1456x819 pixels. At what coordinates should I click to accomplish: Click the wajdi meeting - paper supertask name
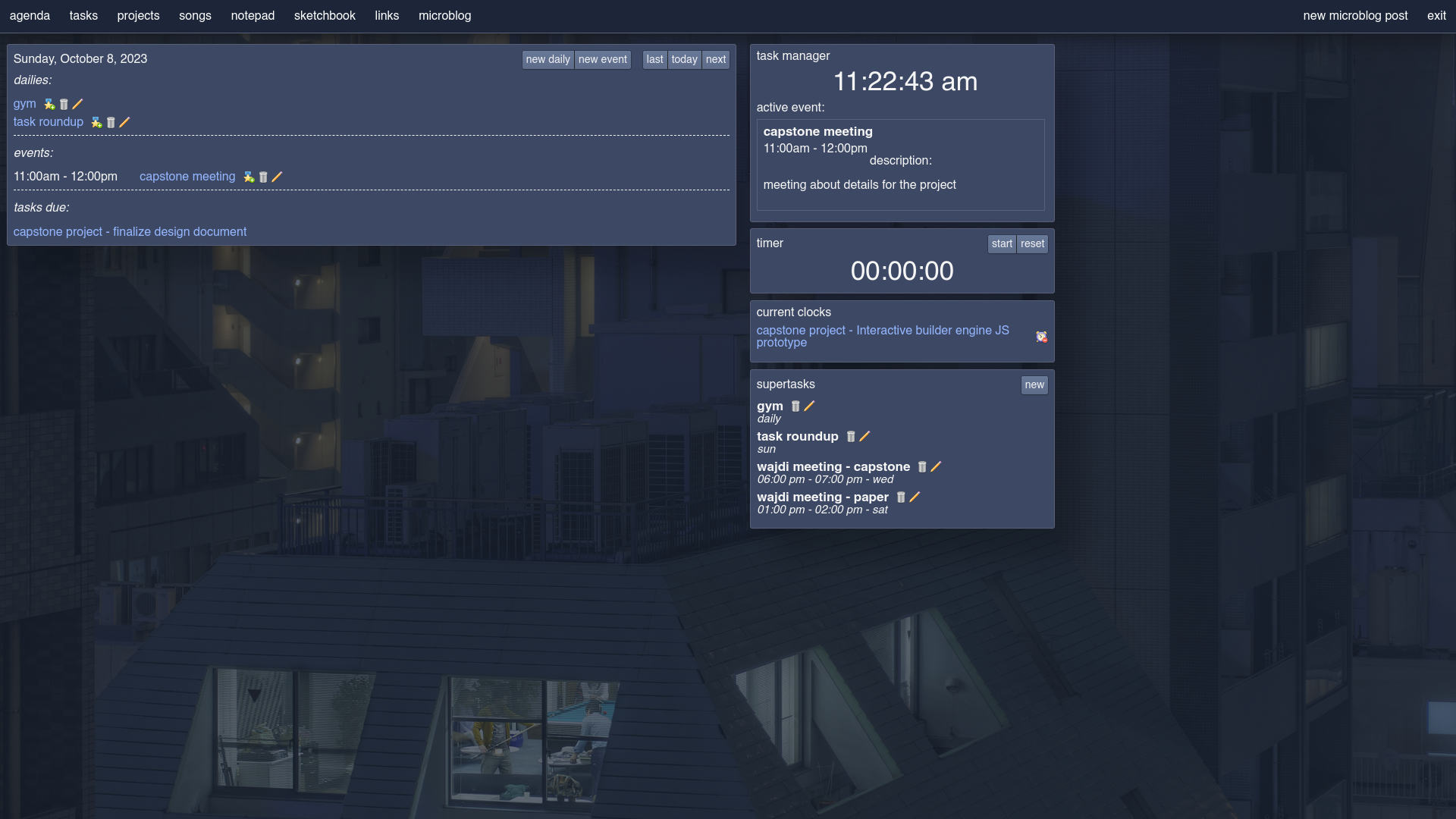pyautogui.click(x=822, y=497)
